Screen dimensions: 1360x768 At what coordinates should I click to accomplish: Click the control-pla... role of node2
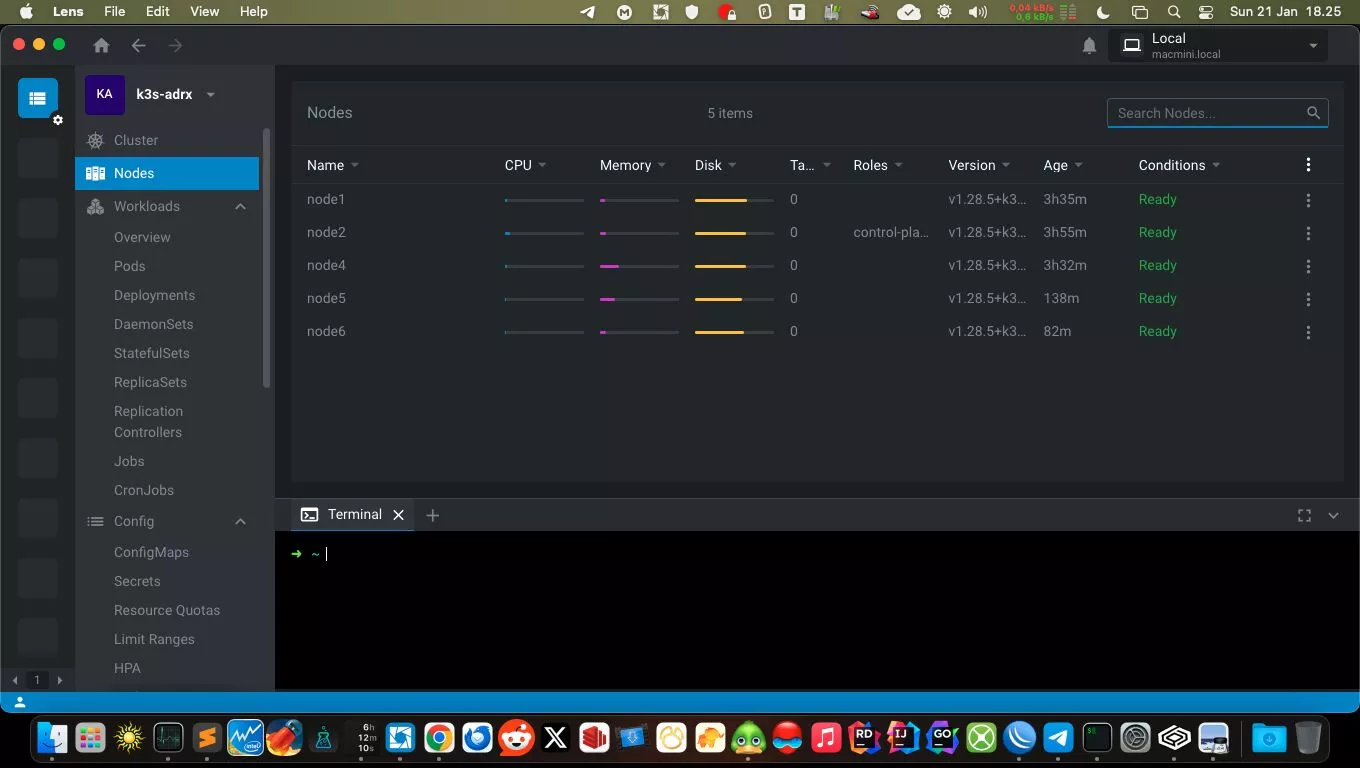pyautogui.click(x=891, y=232)
